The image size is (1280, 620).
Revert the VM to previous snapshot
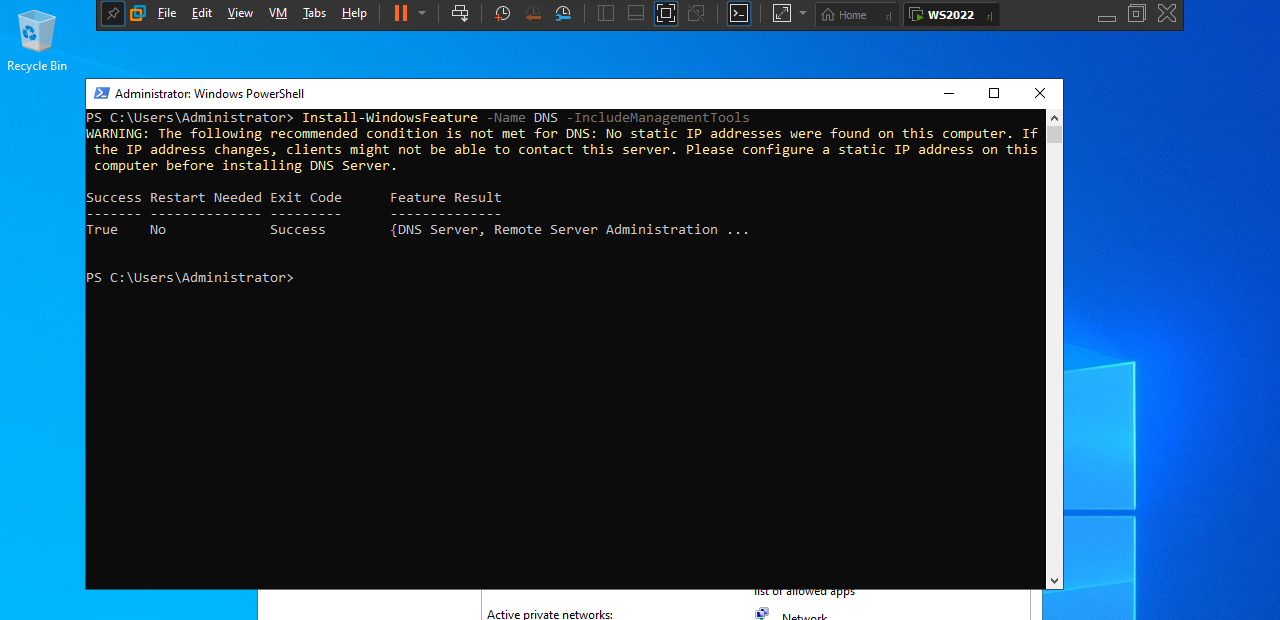click(x=533, y=14)
